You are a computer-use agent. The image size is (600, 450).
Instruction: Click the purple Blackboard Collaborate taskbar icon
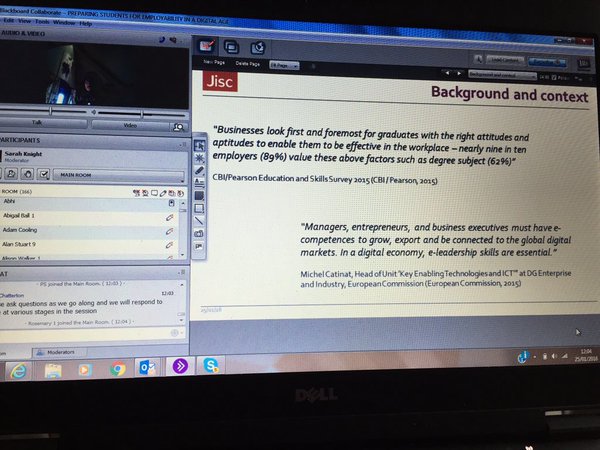pyautogui.click(x=180, y=366)
